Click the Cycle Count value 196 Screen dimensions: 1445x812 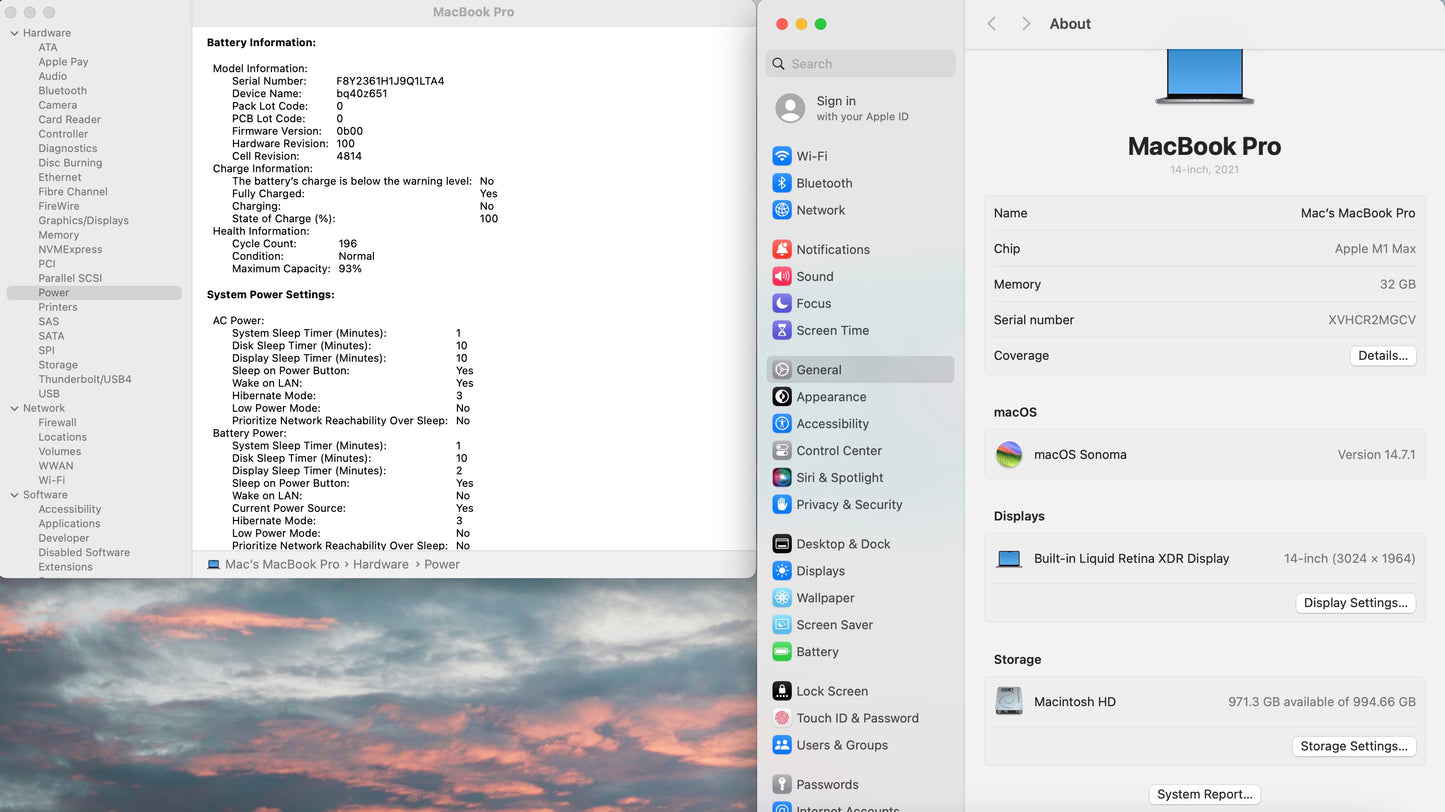tap(348, 244)
